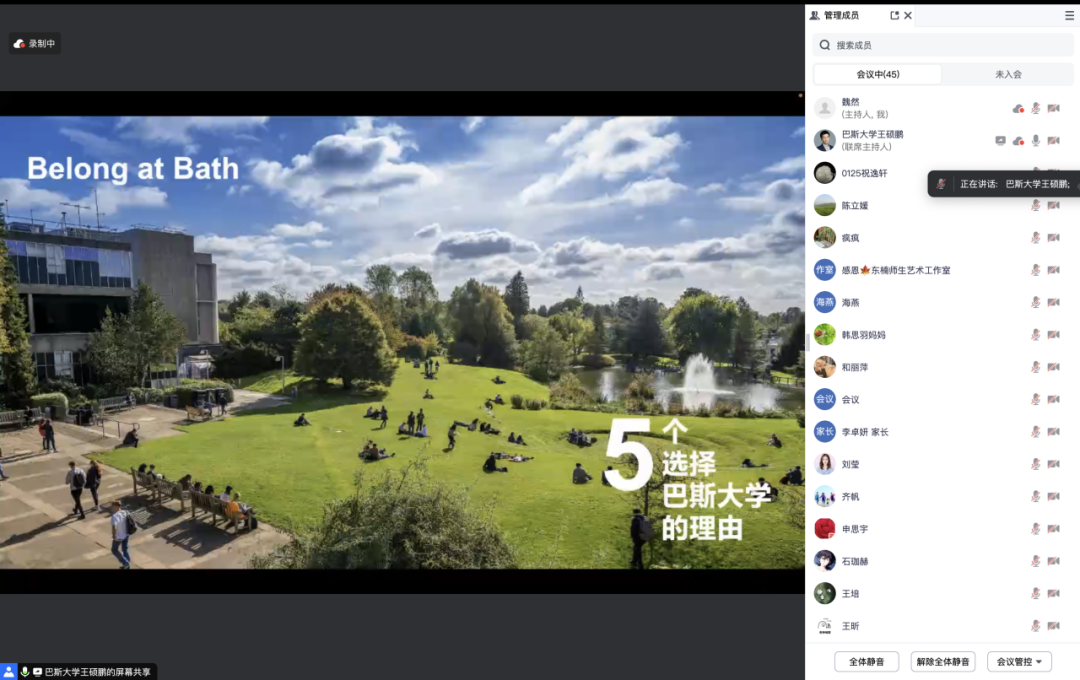This screenshot has height=680, width=1080.
Task: Mute 巴斯大学王硕鹏's microphone
Action: [1035, 141]
